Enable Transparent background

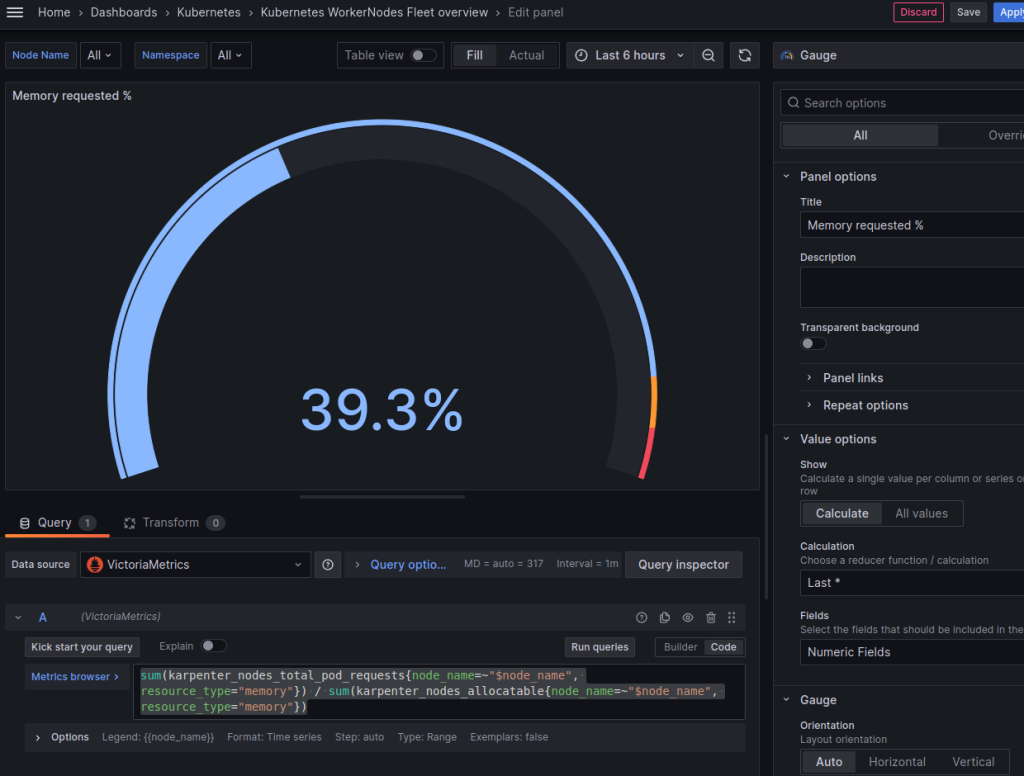point(813,343)
